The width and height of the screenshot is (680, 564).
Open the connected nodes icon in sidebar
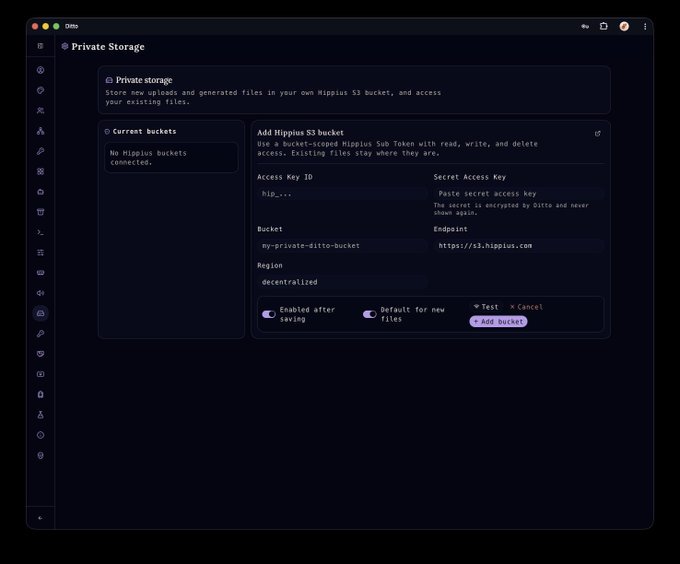coord(40,131)
